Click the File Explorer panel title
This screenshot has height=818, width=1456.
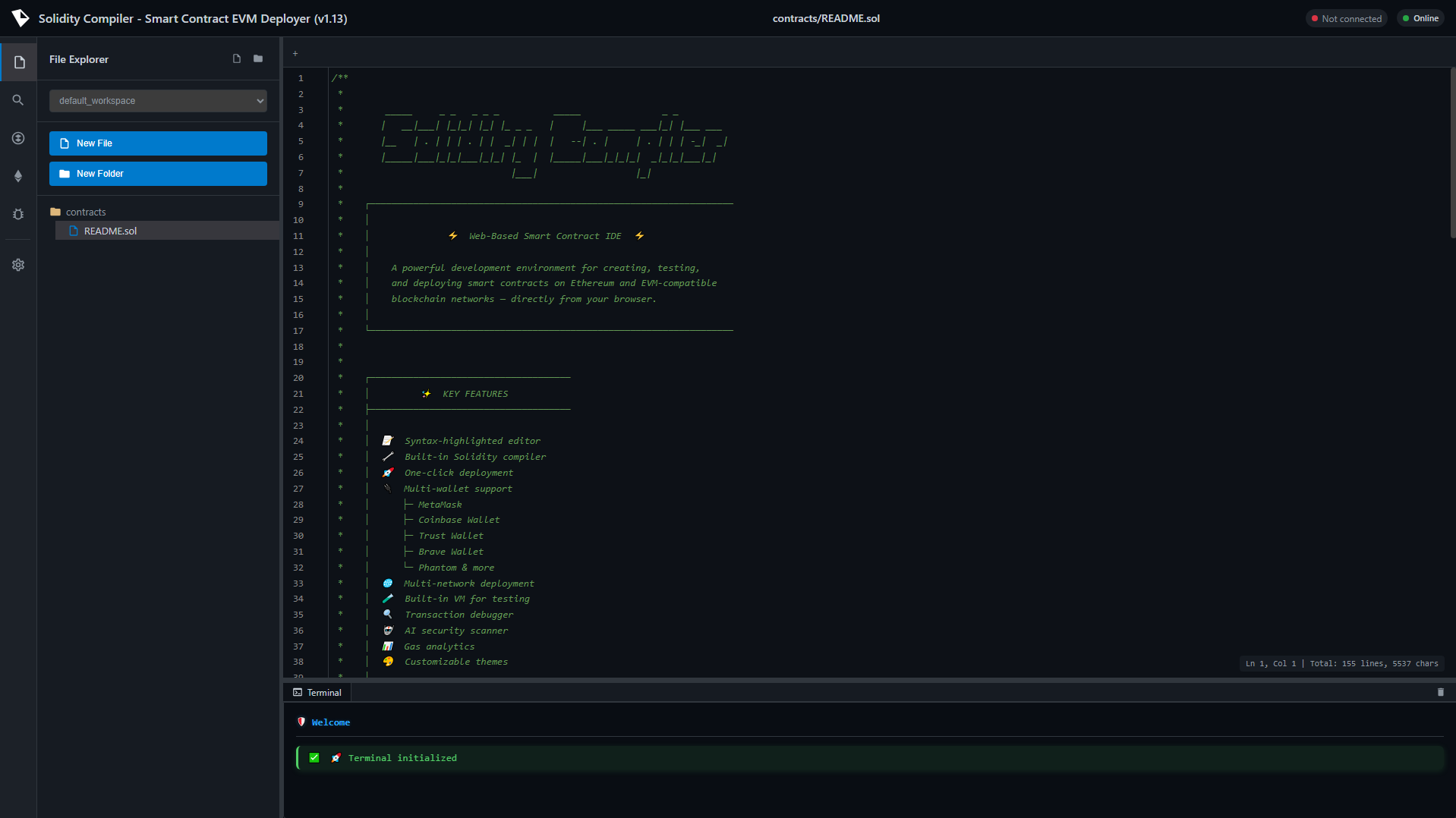[79, 59]
